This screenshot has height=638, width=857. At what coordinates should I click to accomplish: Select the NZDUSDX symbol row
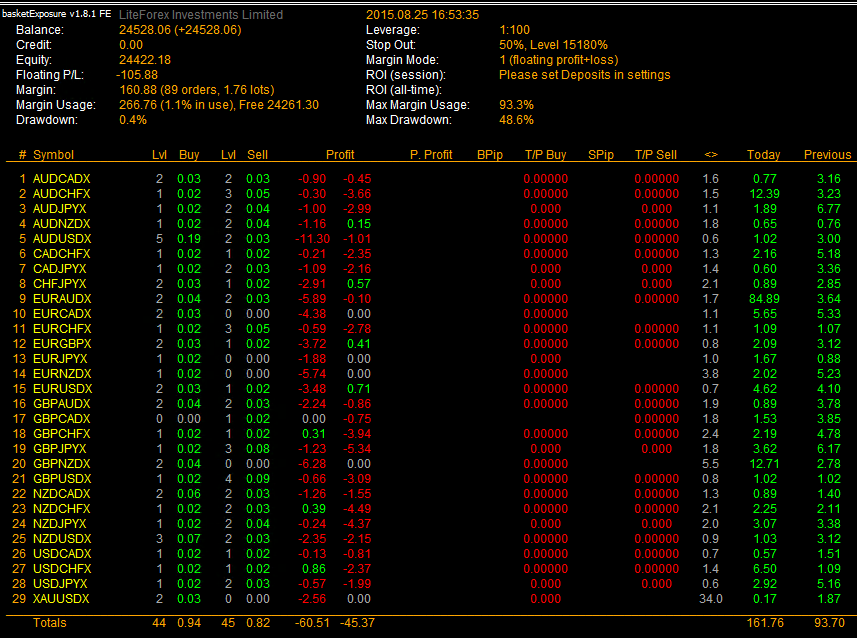[x=62, y=539]
